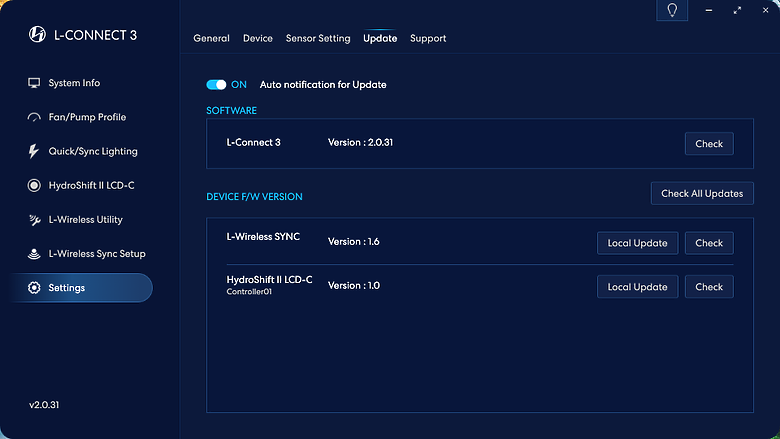Image resolution: width=780 pixels, height=439 pixels.
Task: Click the L-Wireless Sync Setup signal icon
Action: point(34,254)
